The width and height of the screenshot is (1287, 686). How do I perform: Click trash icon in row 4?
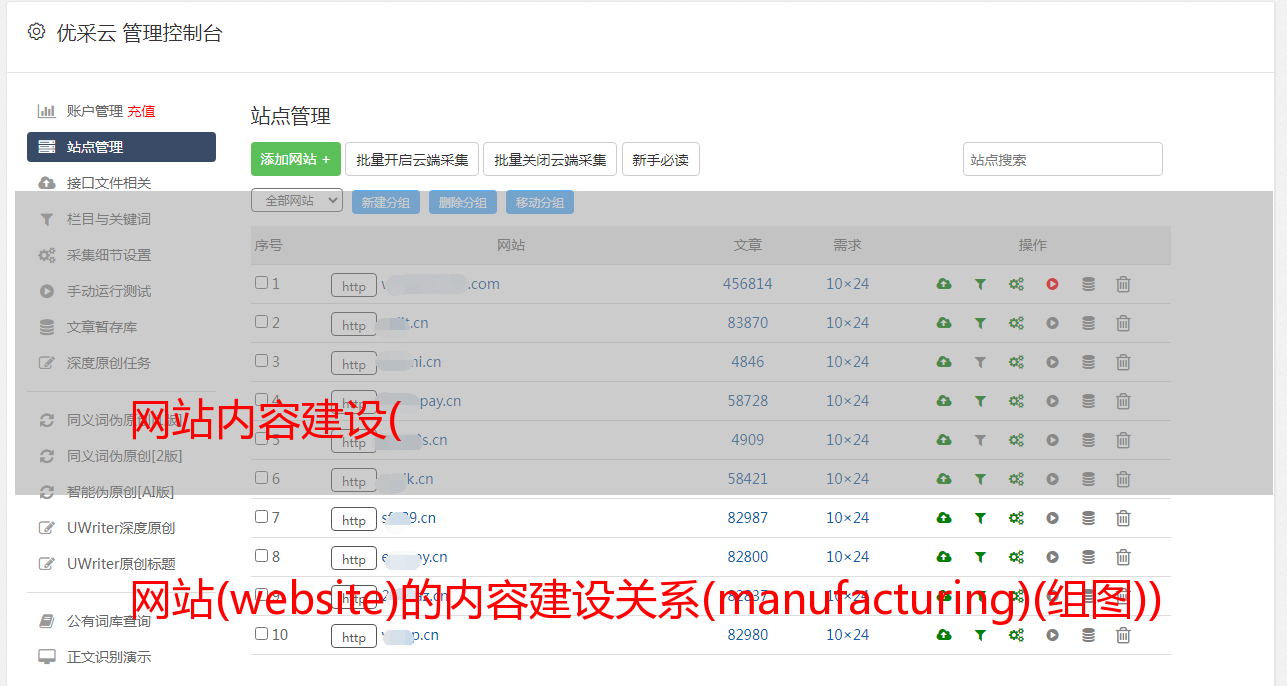1123,401
